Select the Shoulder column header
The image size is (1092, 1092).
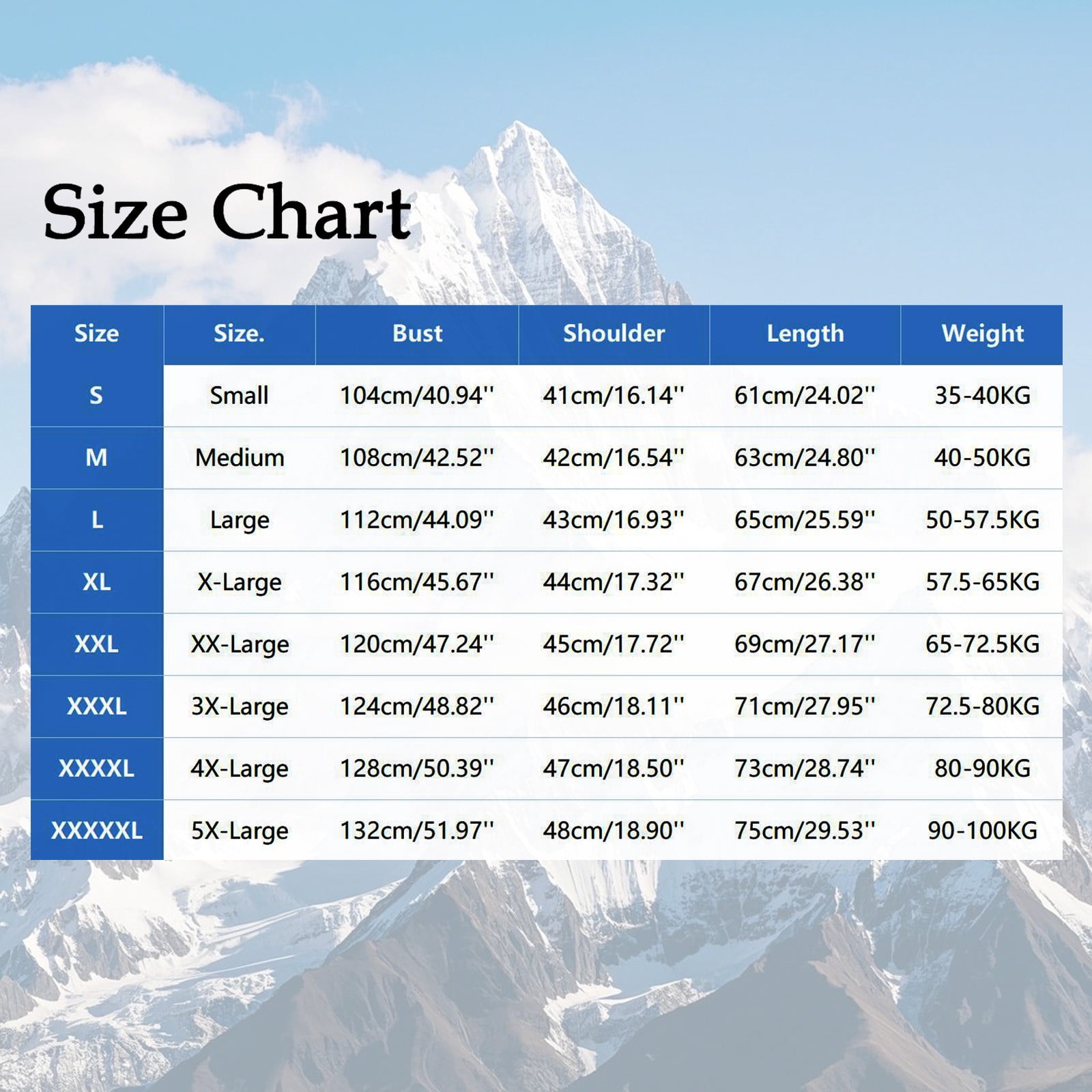click(614, 333)
